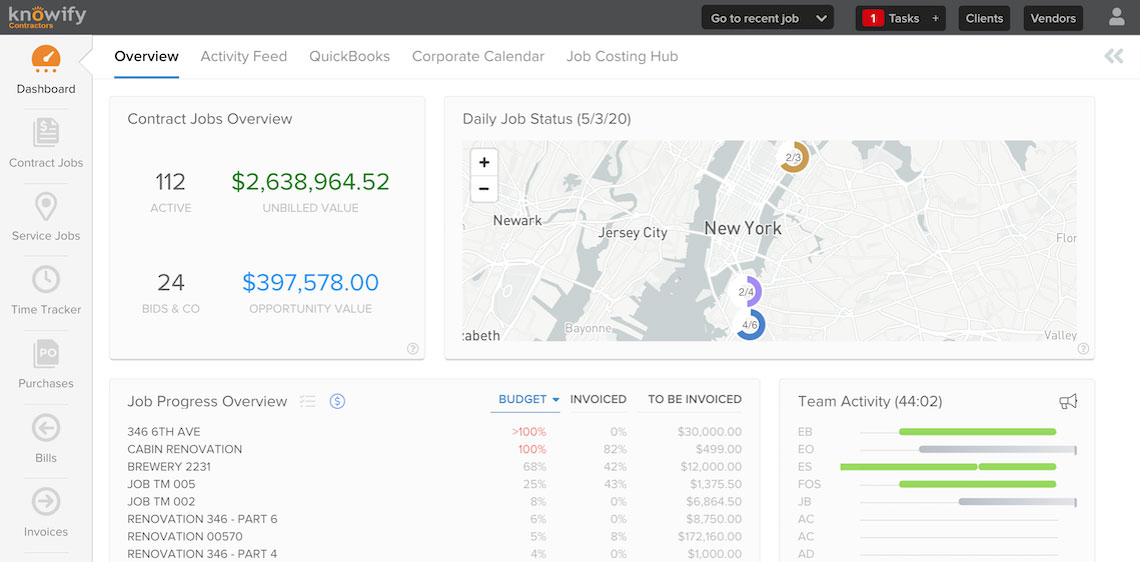Viewport: 1140px width, 562px height.
Task: Open the Invoices arrow icon
Action: point(46,502)
